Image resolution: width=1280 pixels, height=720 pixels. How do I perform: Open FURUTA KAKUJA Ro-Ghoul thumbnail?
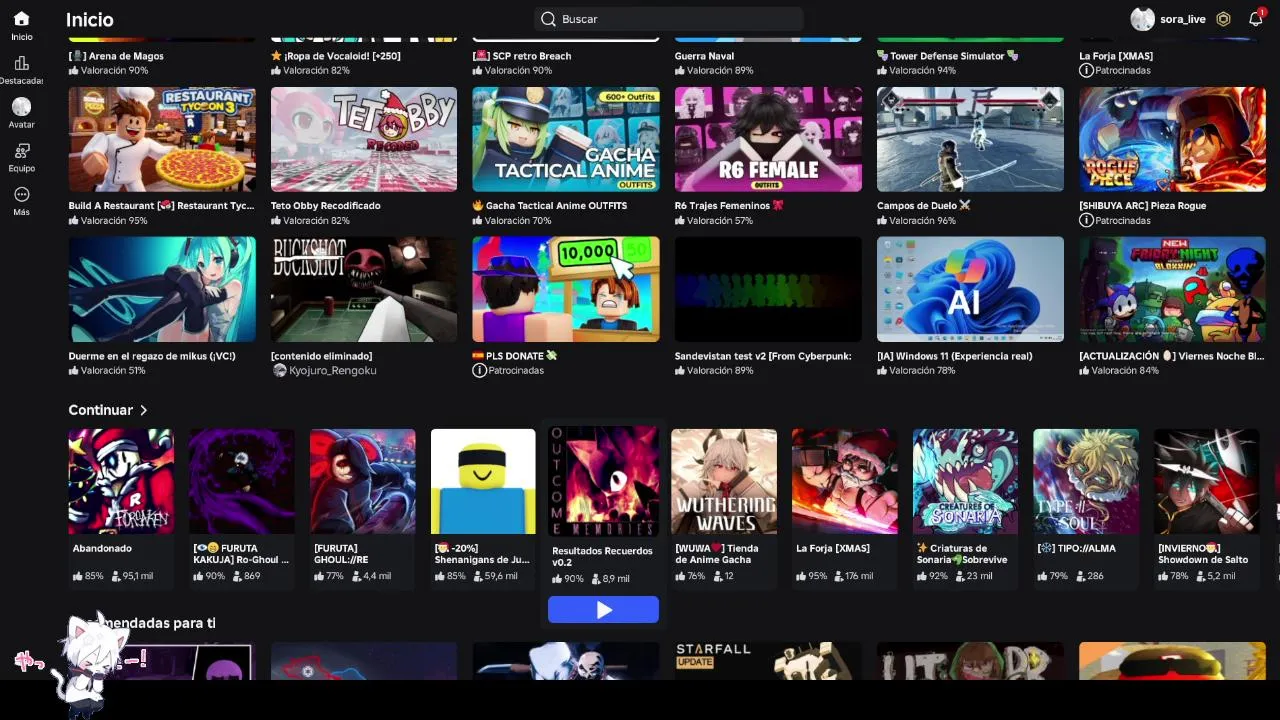pos(242,482)
